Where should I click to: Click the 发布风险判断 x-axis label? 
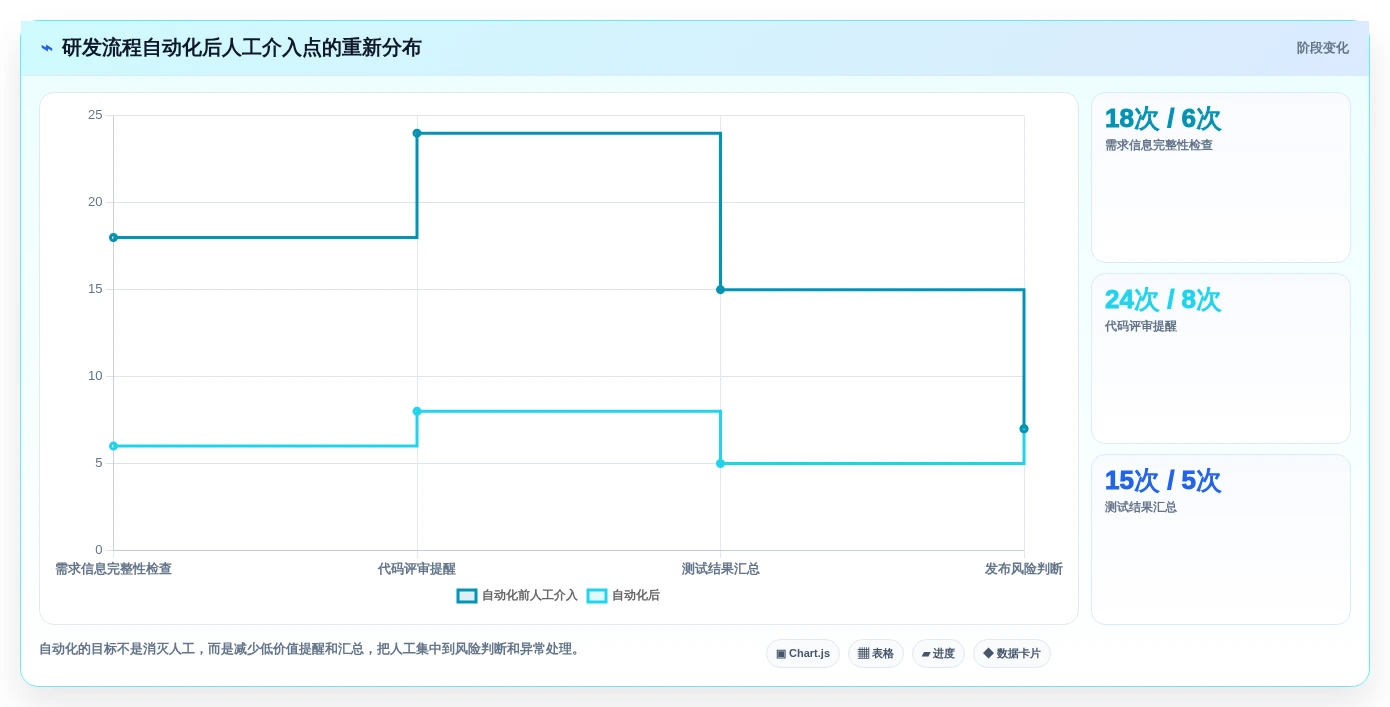(1024, 569)
